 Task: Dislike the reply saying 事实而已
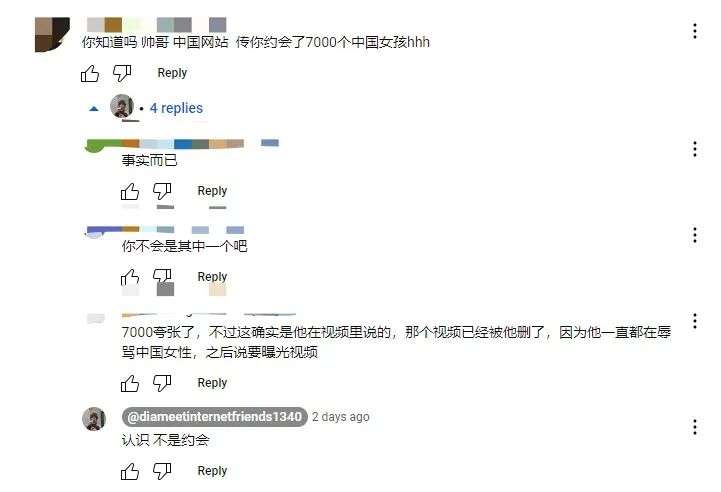point(162,191)
